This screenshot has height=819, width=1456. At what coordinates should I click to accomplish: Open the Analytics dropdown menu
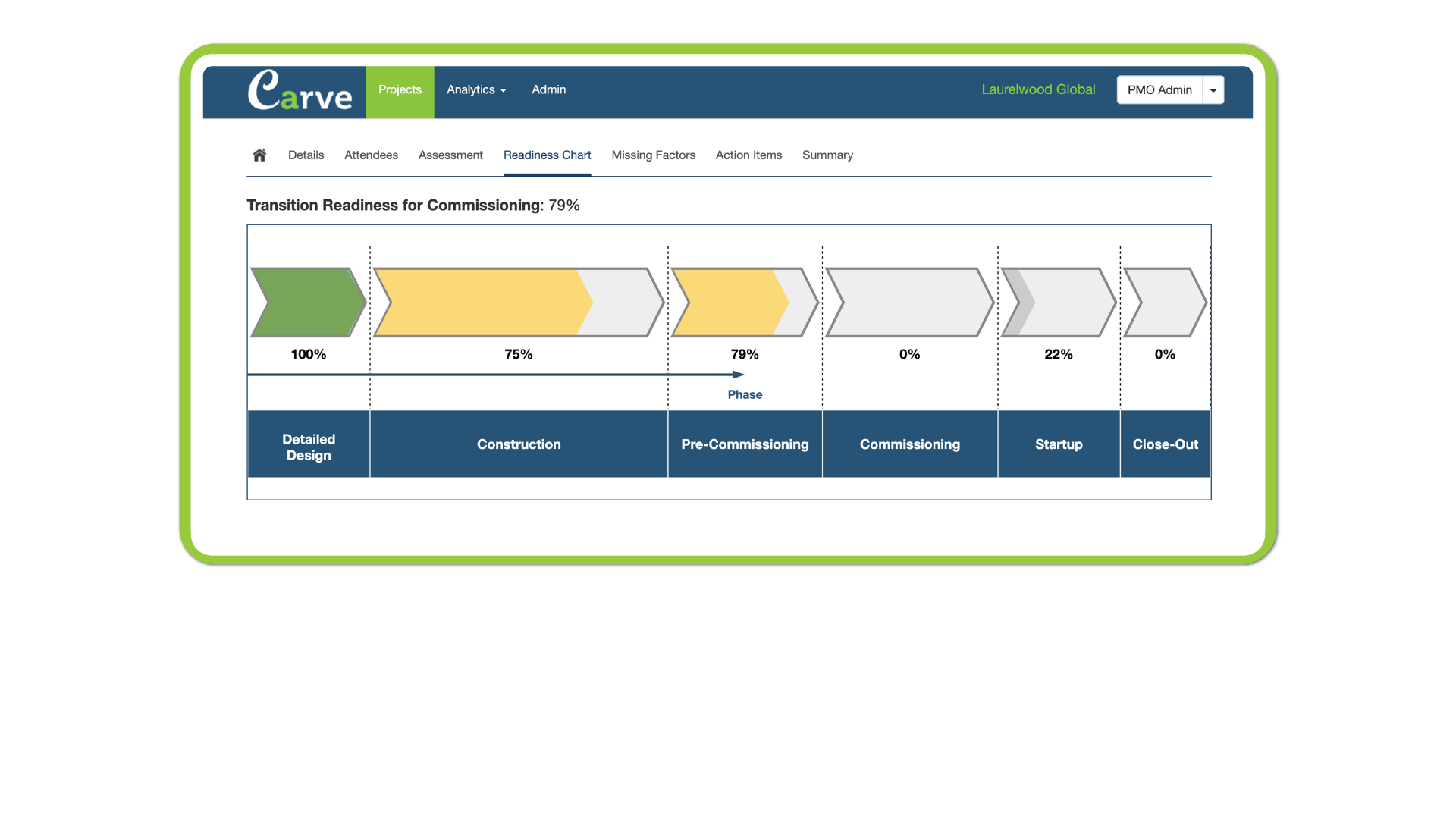476,89
